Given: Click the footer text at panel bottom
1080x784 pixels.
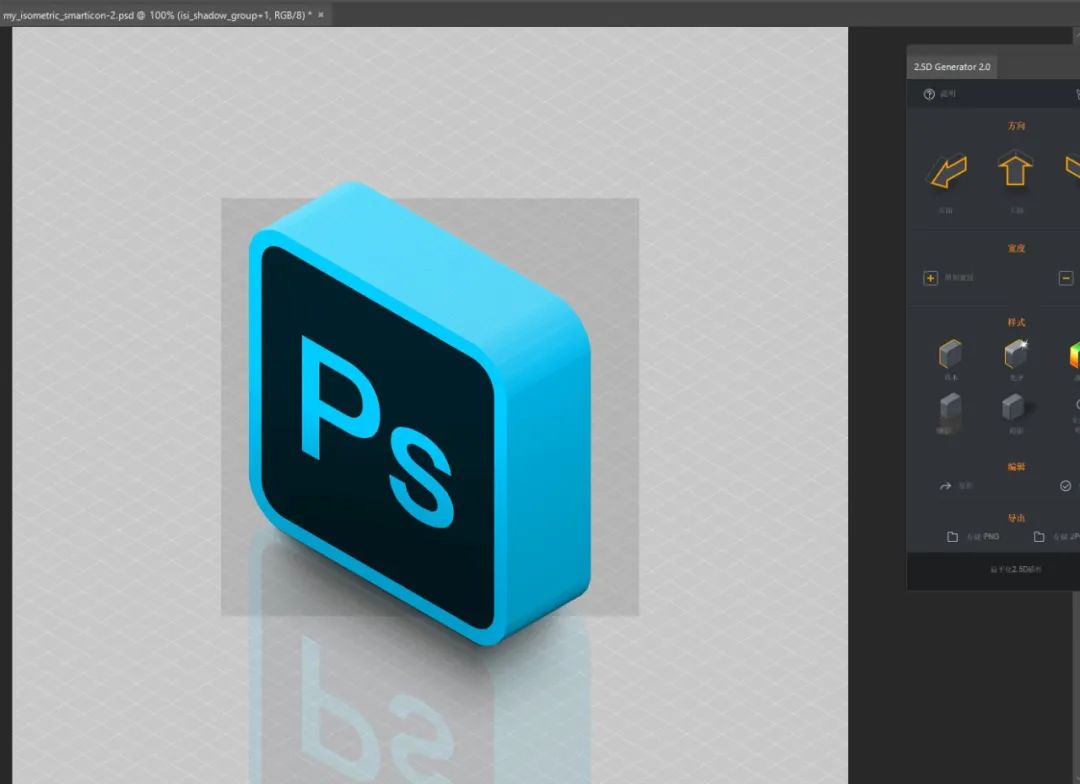Looking at the screenshot, I should (1015, 569).
